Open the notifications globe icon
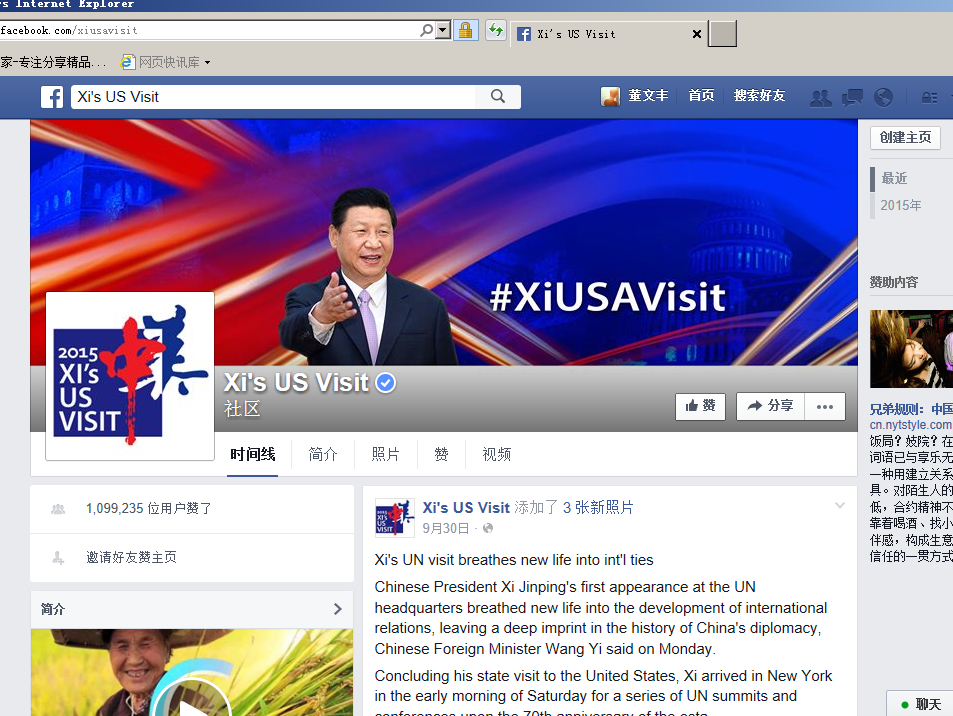The width and height of the screenshot is (953, 716). point(883,97)
